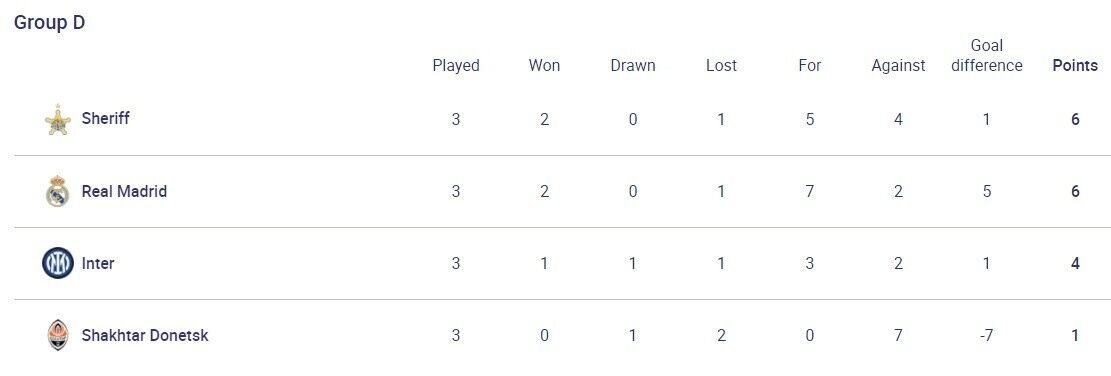Image resolution: width=1111 pixels, height=376 pixels.
Task: Click the Group D heading
Action: pos(50,23)
